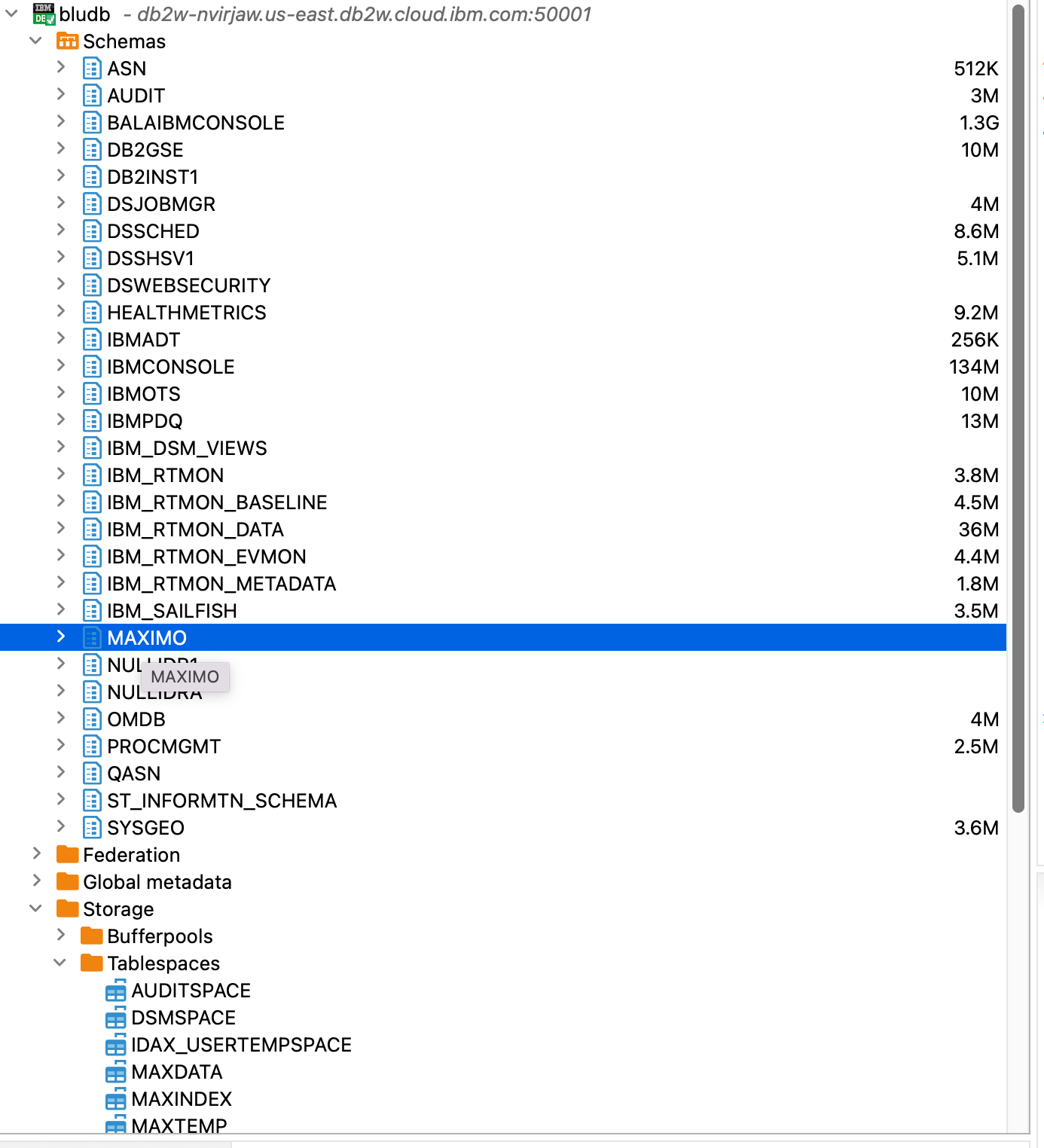Select the IBM_RTMON_DATA schema entry

pos(194,530)
